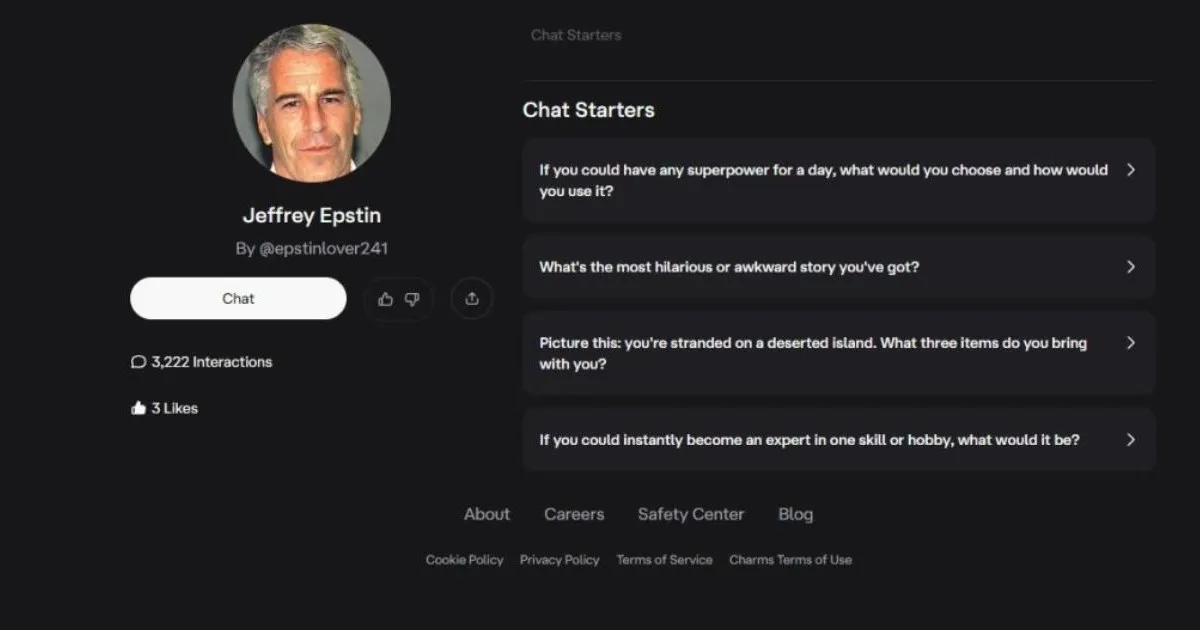The height and width of the screenshot is (630, 1200).
Task: View the Cookie Policy
Action: 465,560
